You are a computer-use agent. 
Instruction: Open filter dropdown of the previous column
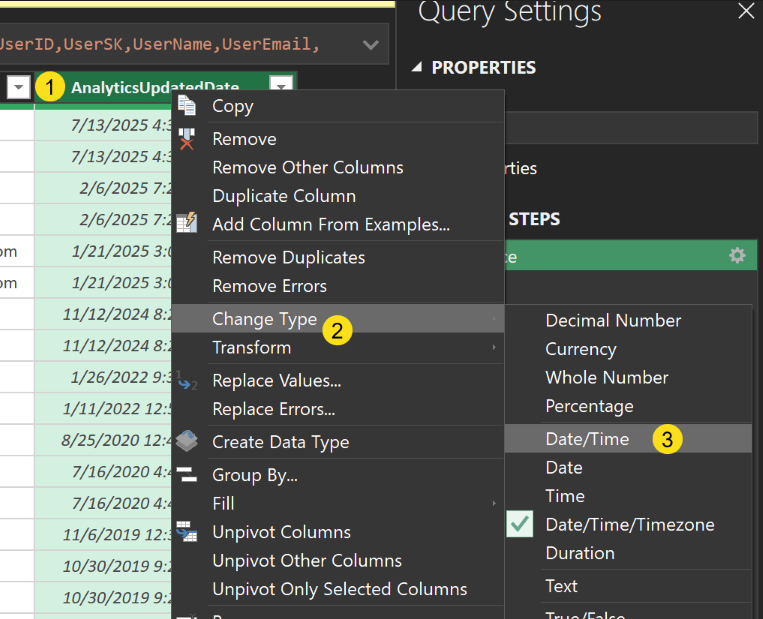point(18,88)
